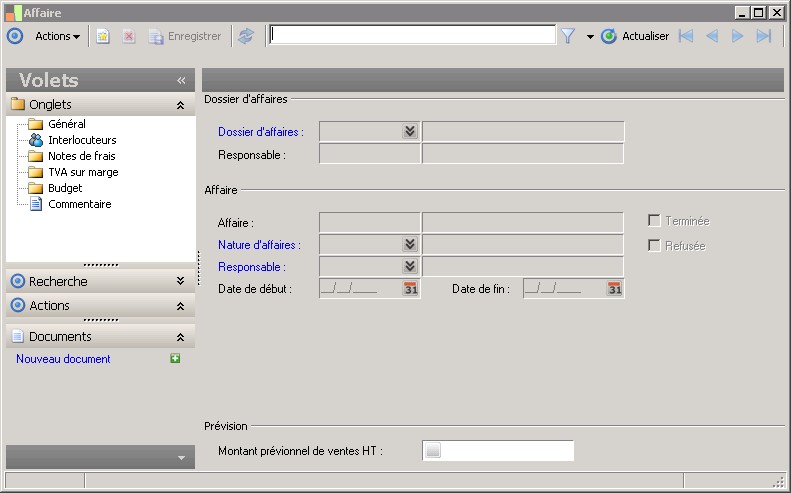Open the Nature d'affaires dropdown
This screenshot has width=791, height=493.
point(410,245)
